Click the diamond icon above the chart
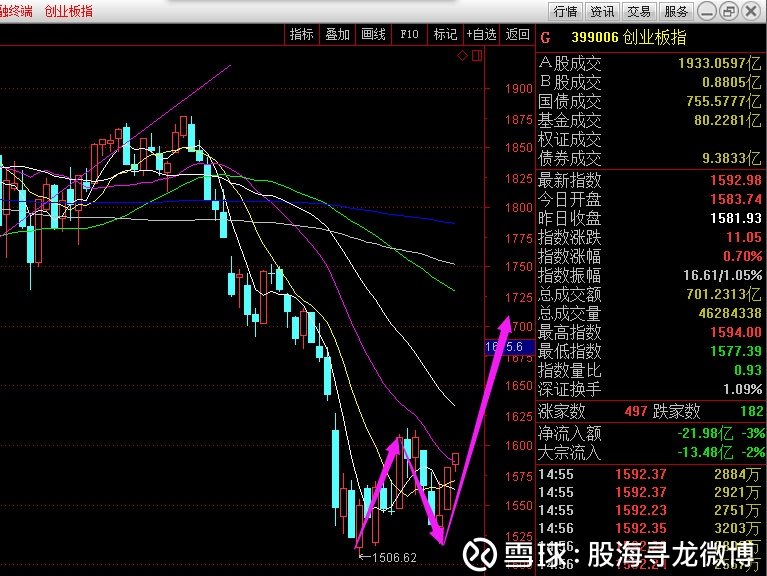Image resolution: width=767 pixels, height=576 pixels. point(462,55)
